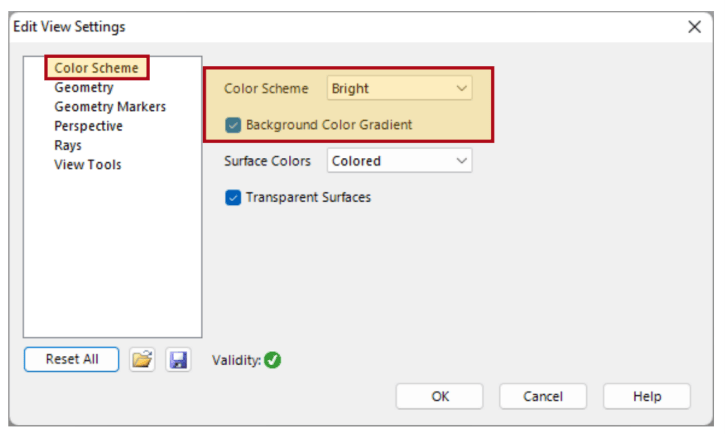The image size is (725, 434).
Task: Save settings with floppy disk icon
Action: [178, 360]
